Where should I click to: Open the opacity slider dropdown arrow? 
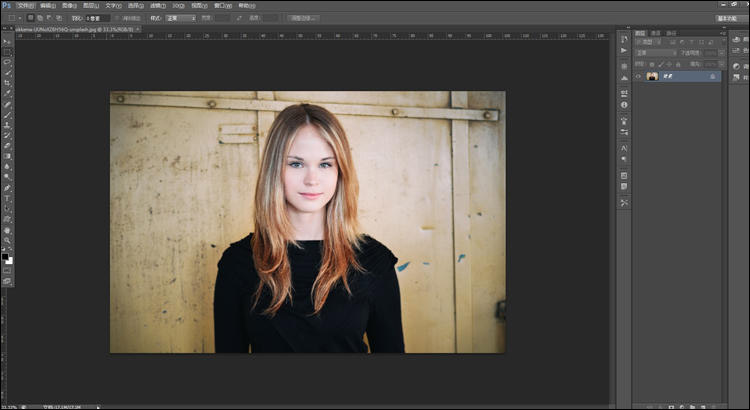click(721, 53)
